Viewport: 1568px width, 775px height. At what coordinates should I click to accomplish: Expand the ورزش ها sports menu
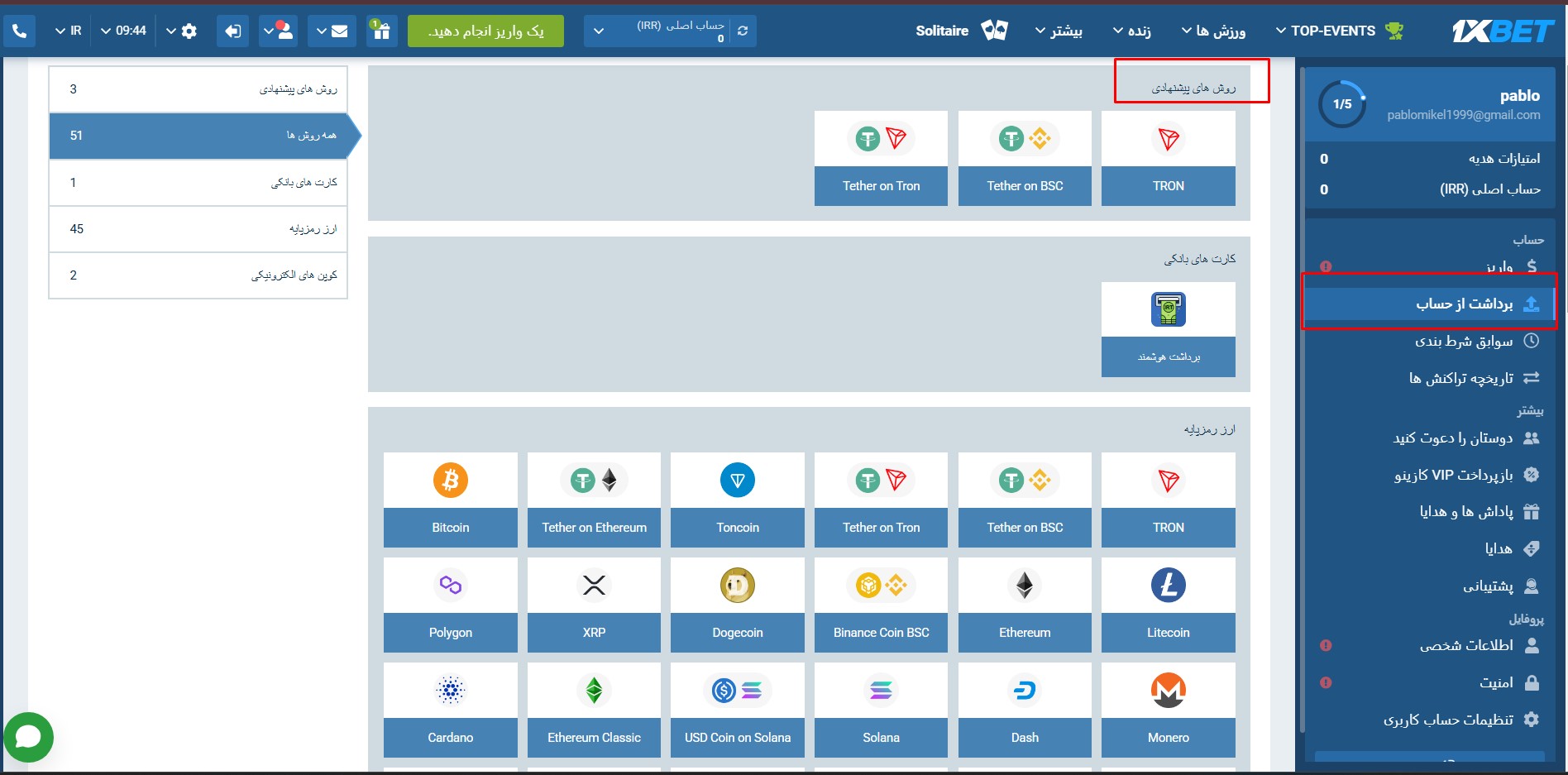(x=1213, y=31)
